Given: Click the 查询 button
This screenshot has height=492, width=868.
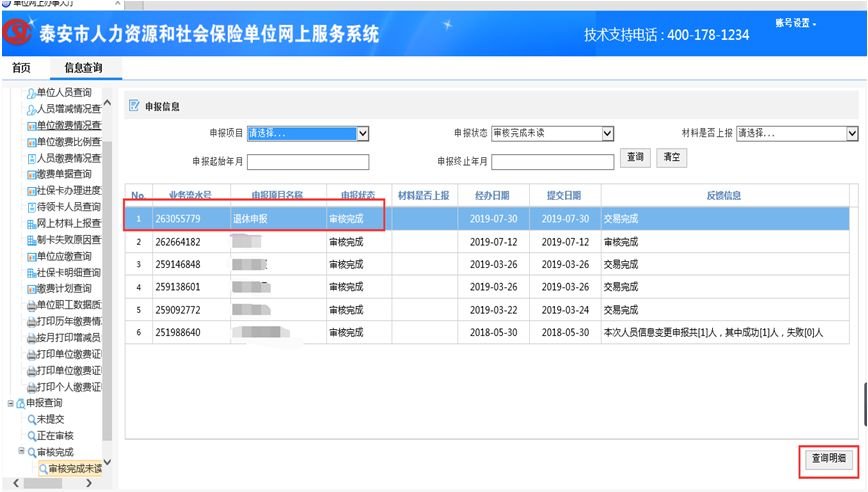Looking at the screenshot, I should 634,157.
